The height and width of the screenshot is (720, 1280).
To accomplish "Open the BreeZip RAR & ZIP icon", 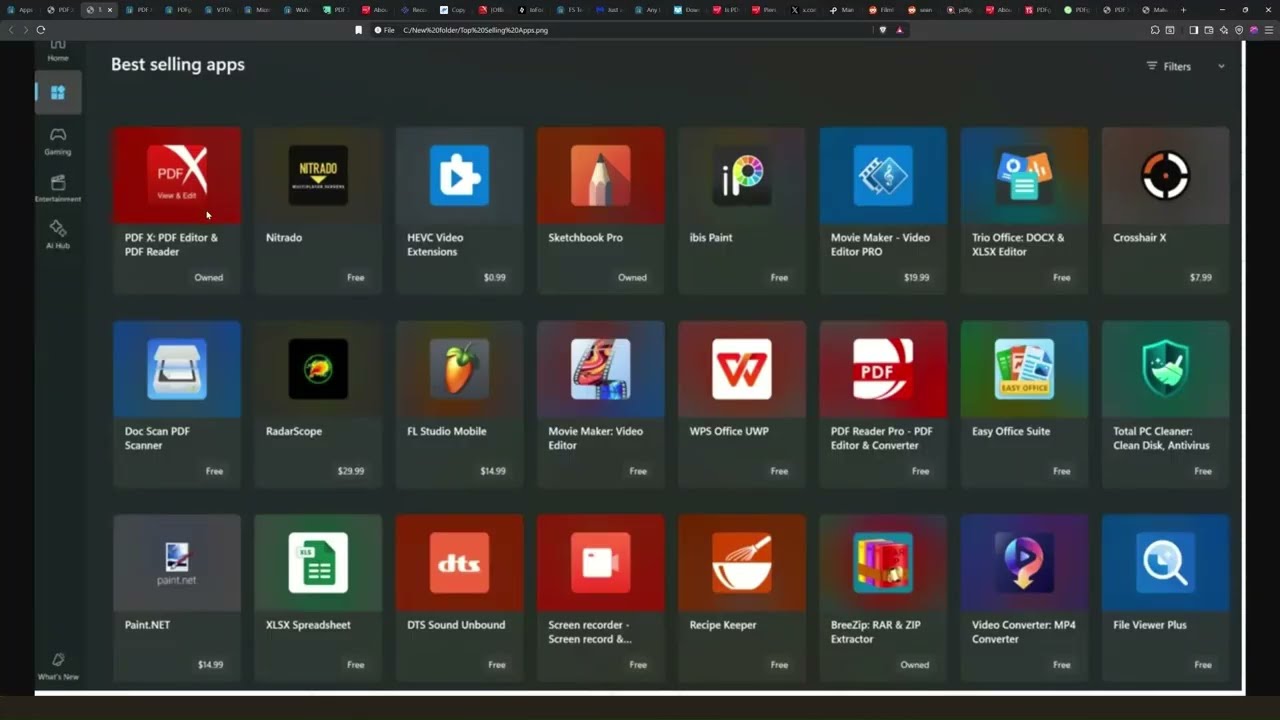I will coord(883,562).
